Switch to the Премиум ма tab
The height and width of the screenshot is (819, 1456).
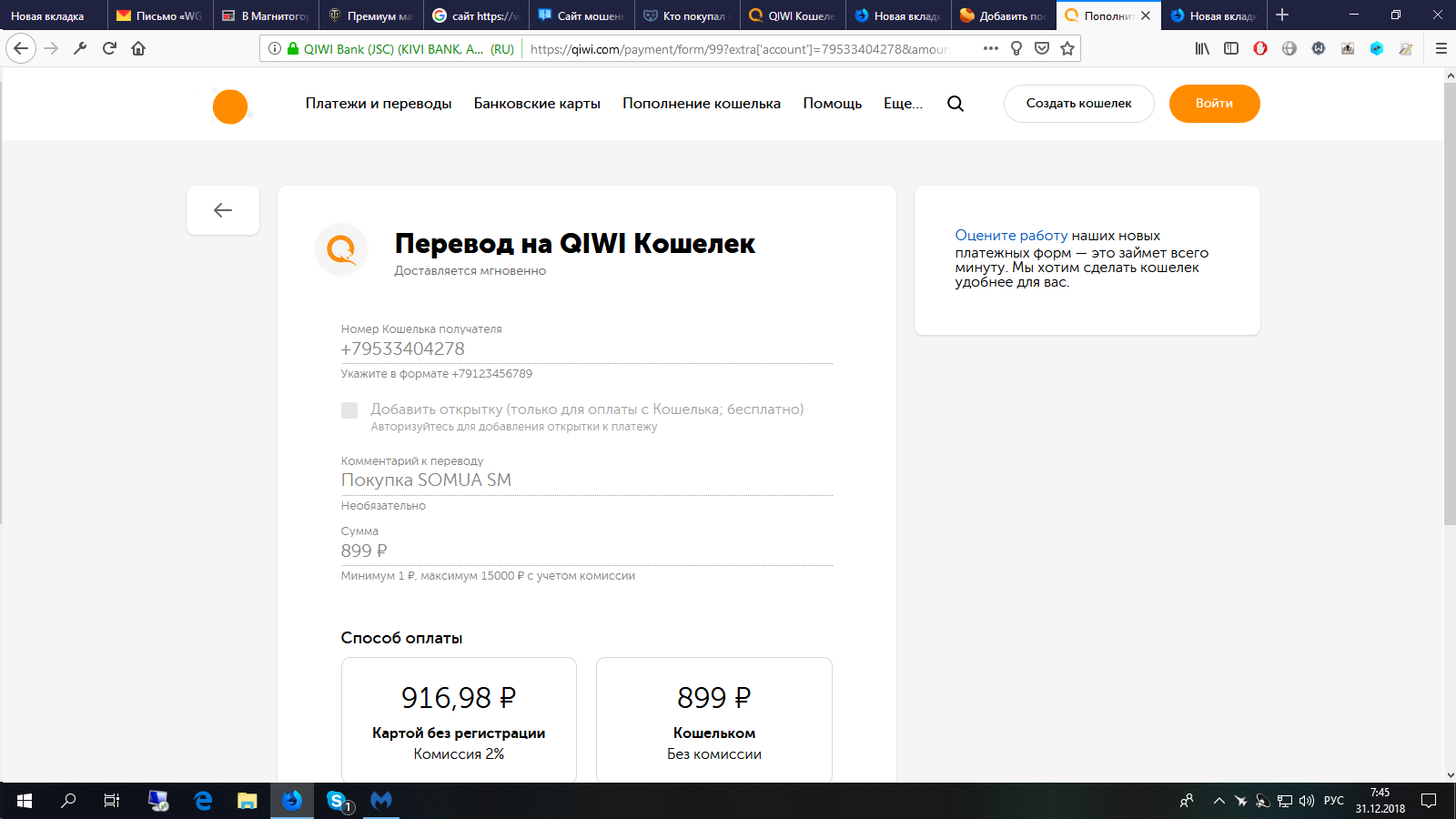[370, 15]
